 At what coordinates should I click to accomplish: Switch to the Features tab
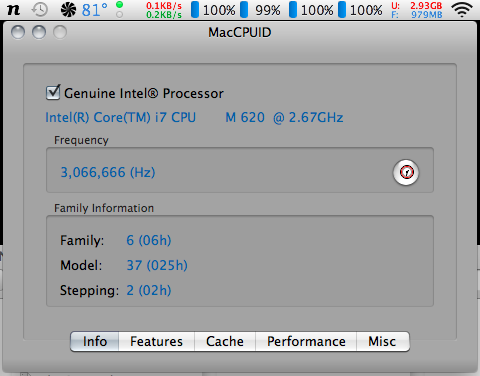click(156, 341)
